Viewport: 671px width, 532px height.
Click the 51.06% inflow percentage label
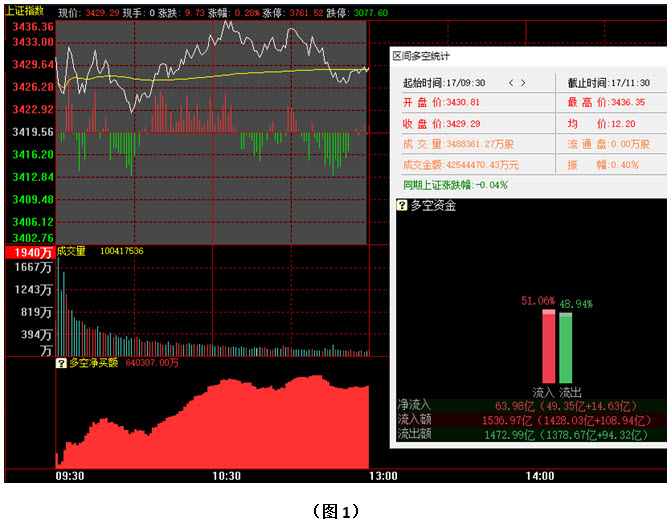538,301
